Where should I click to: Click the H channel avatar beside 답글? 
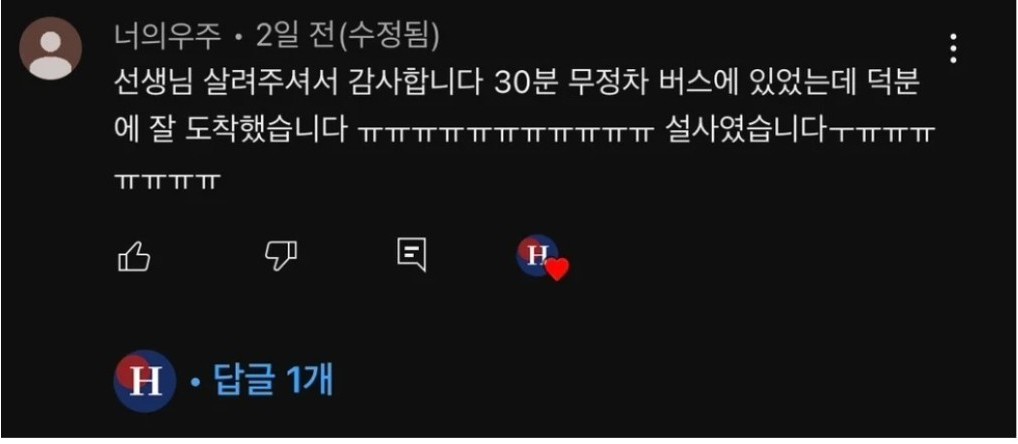click(145, 382)
